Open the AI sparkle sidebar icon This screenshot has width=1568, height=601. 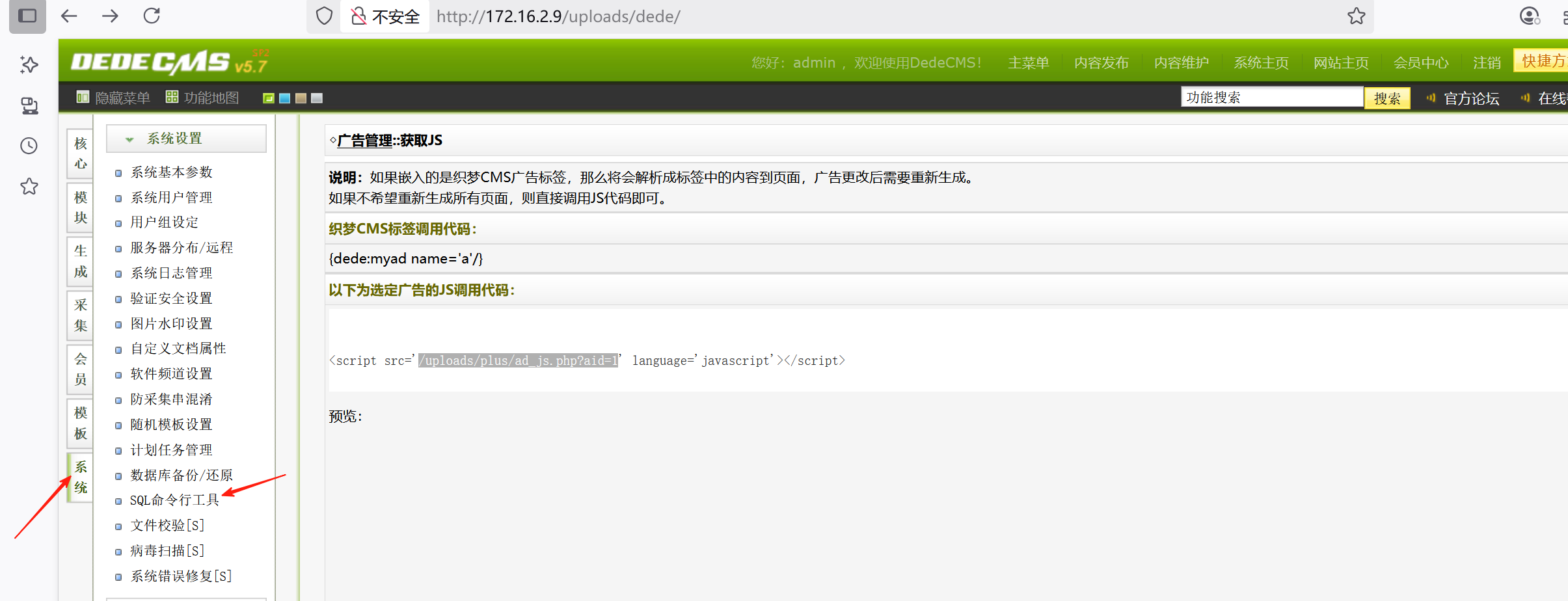click(x=29, y=64)
